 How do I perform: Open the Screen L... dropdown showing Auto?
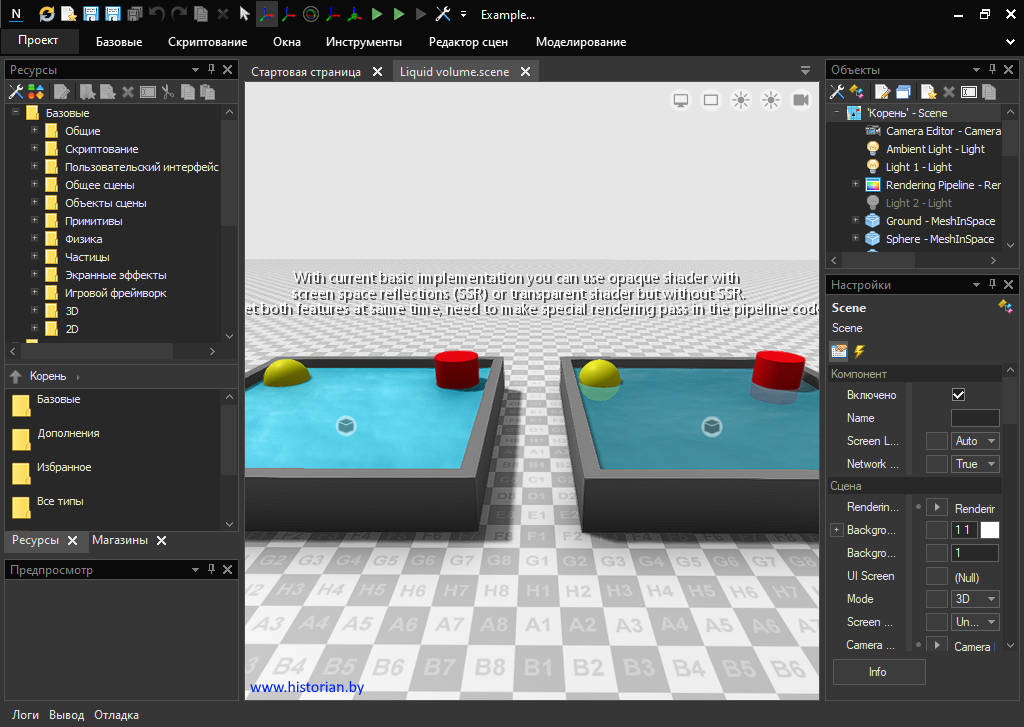click(x=976, y=441)
